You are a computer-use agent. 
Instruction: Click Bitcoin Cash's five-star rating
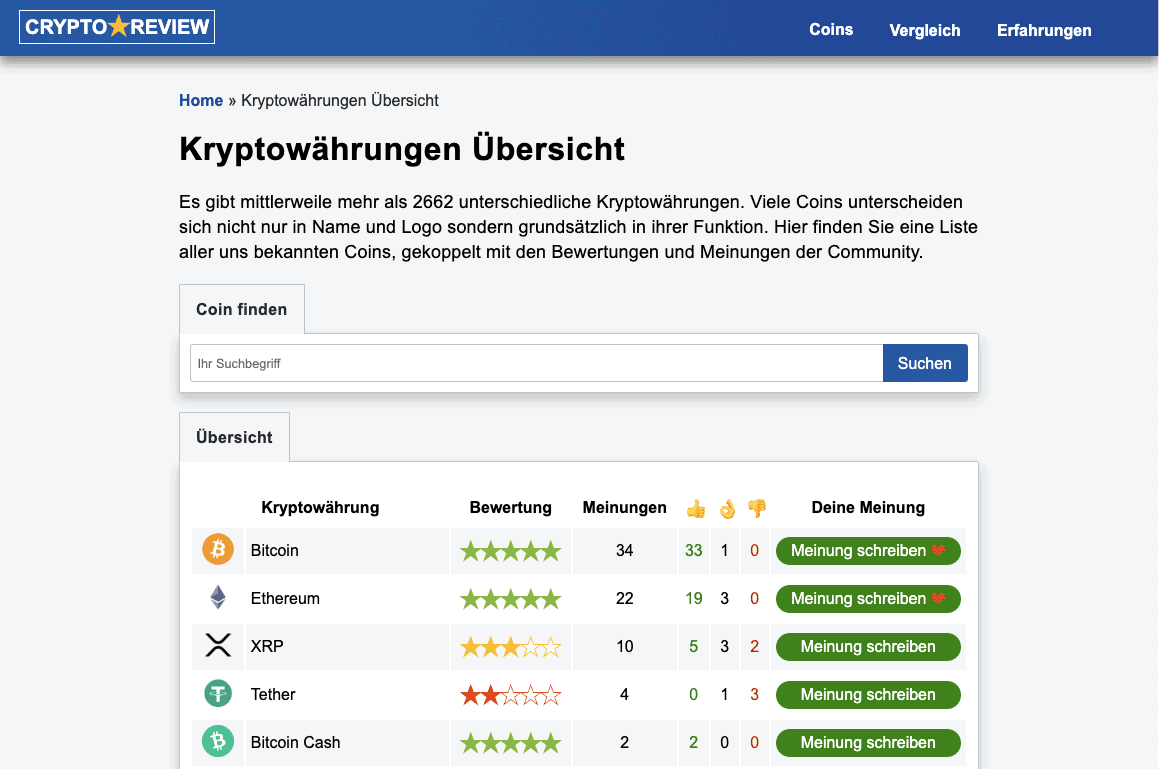511,743
